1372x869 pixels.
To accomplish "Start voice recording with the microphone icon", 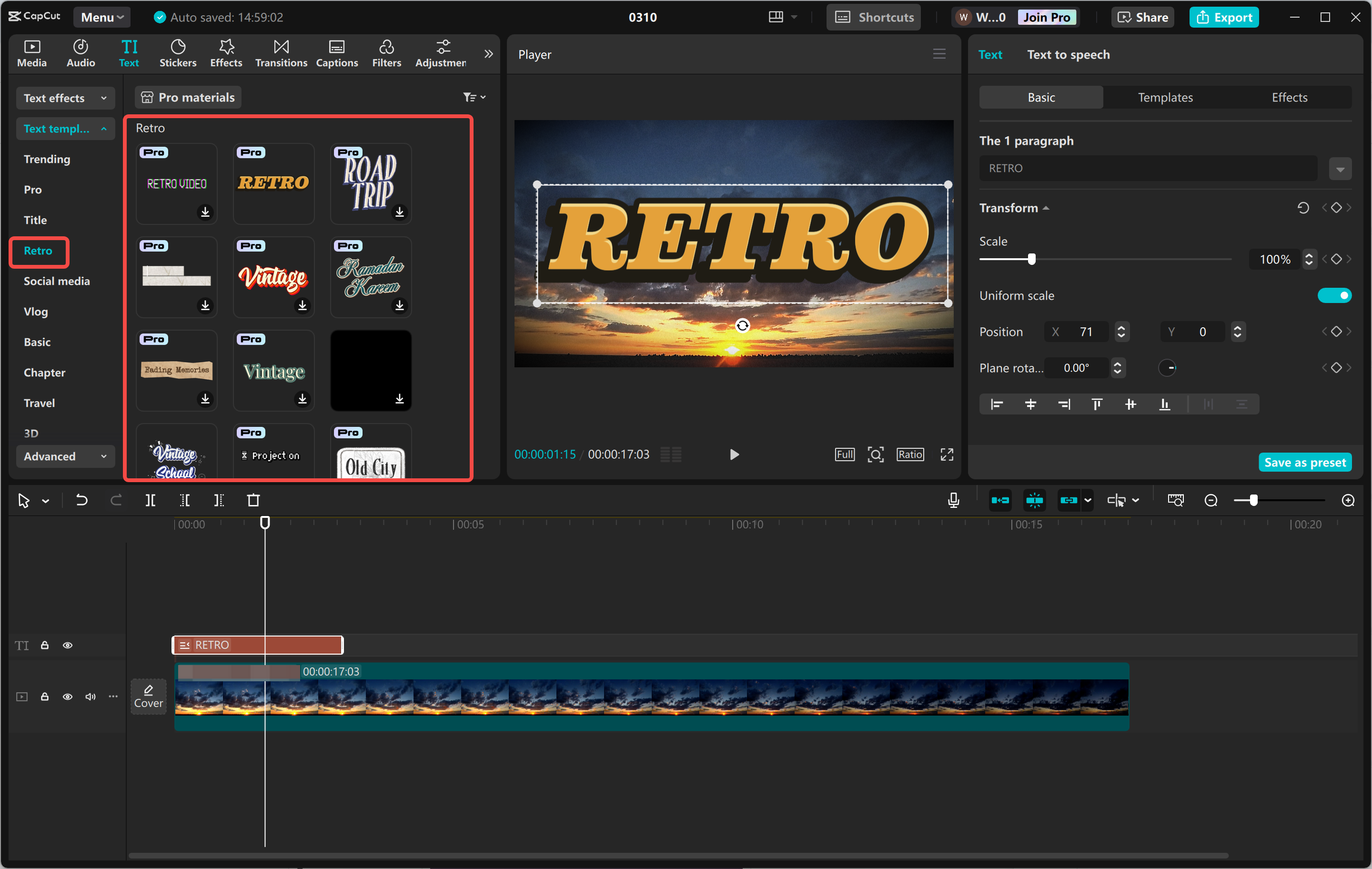I will pos(953,500).
